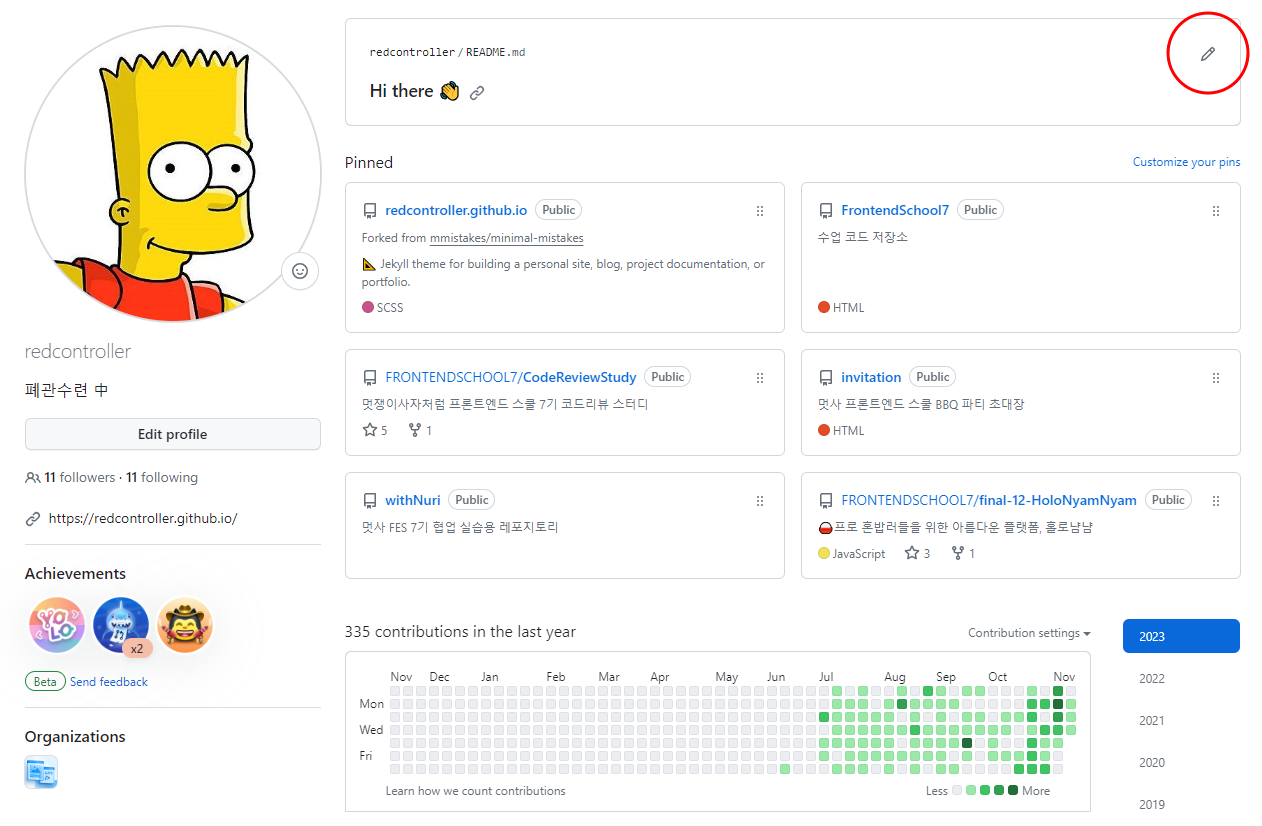Open the Contribution settings dropdown
The image size is (1262, 826).
(1029, 633)
